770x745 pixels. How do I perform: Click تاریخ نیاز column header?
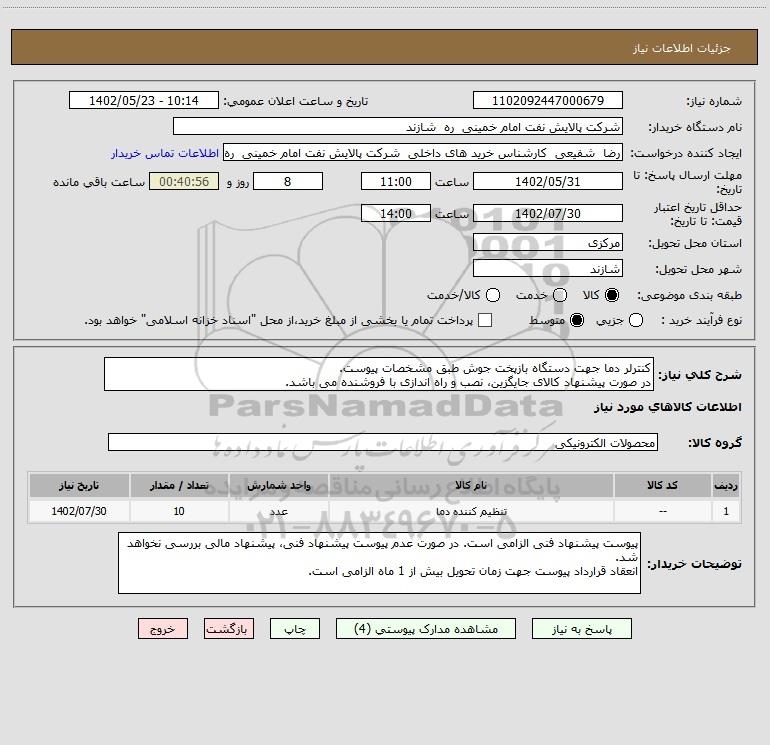79,485
